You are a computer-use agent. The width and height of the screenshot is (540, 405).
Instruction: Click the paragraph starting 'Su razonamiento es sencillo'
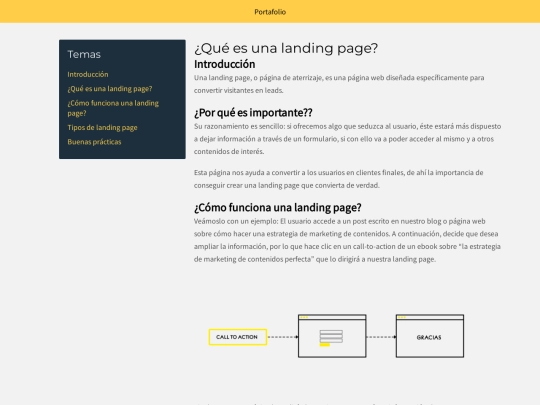(347, 139)
